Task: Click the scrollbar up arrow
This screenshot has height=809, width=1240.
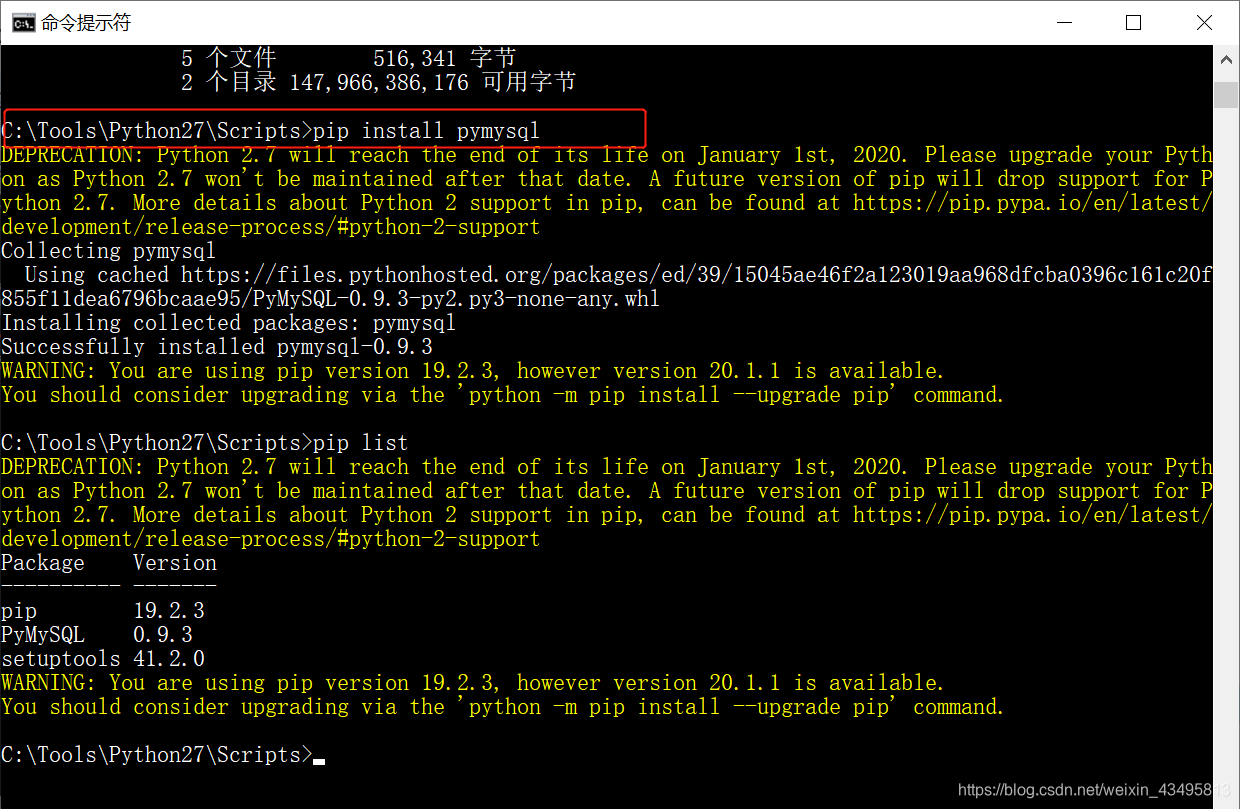Action: (x=1226, y=61)
